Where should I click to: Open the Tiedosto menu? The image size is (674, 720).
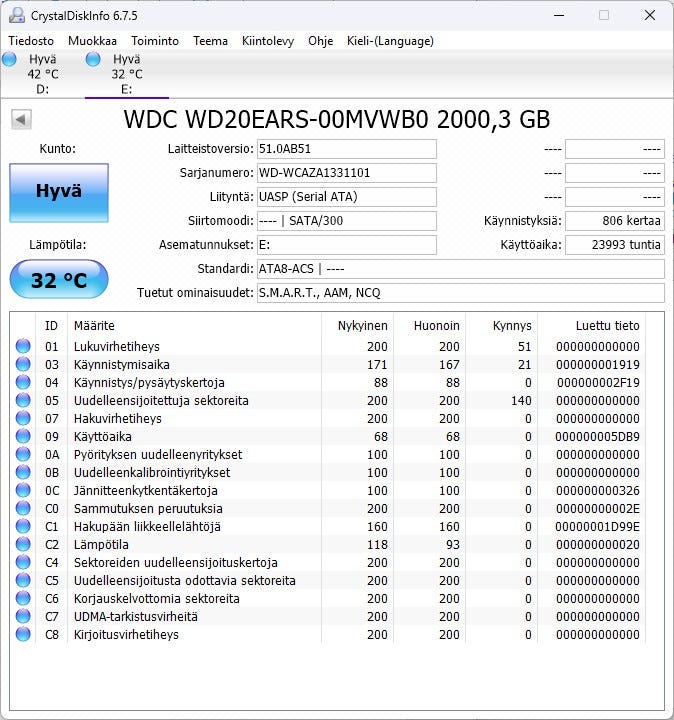(31, 41)
